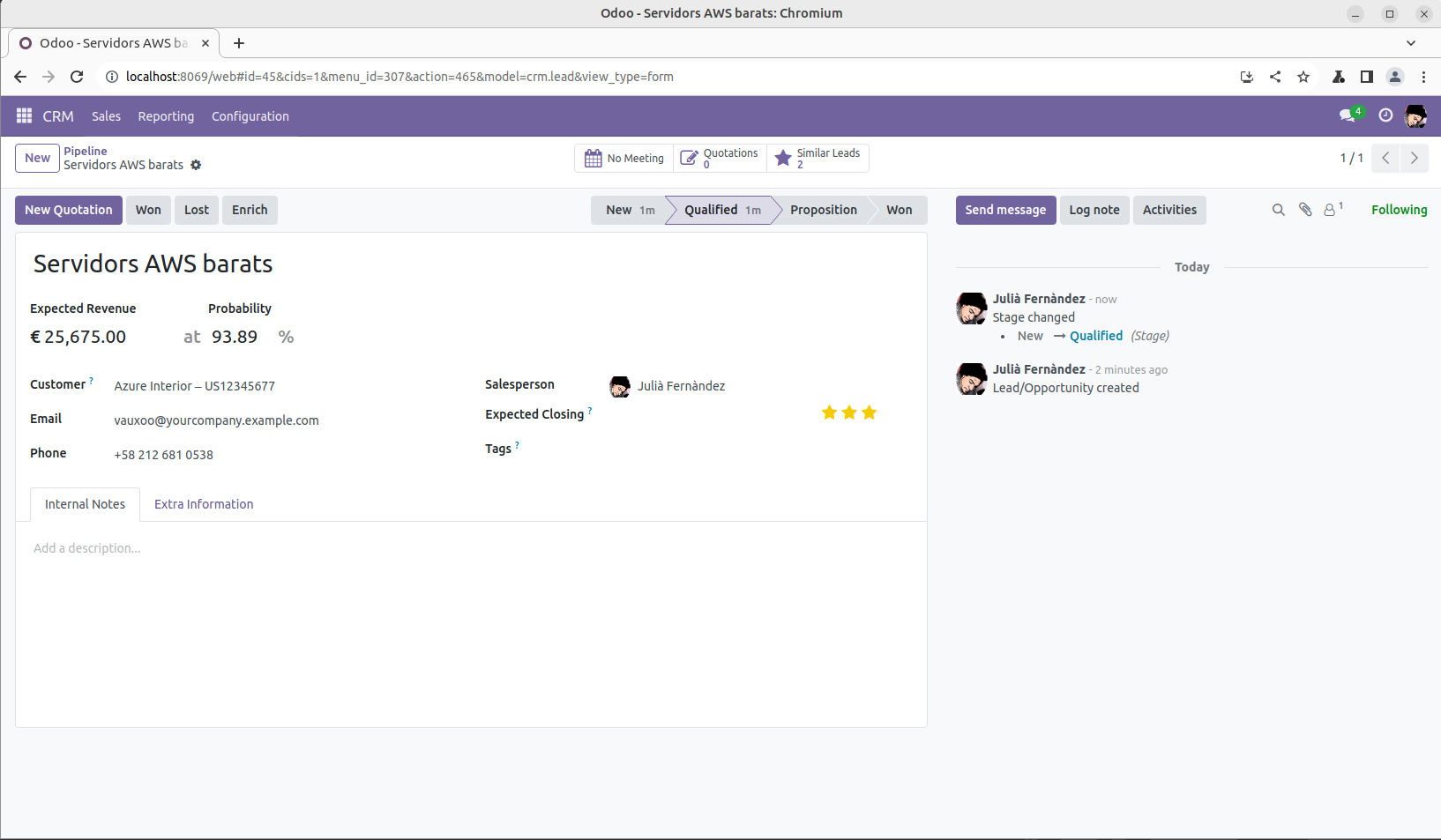Switch to the Extra Information tab
The image size is (1441, 840).
(204, 504)
